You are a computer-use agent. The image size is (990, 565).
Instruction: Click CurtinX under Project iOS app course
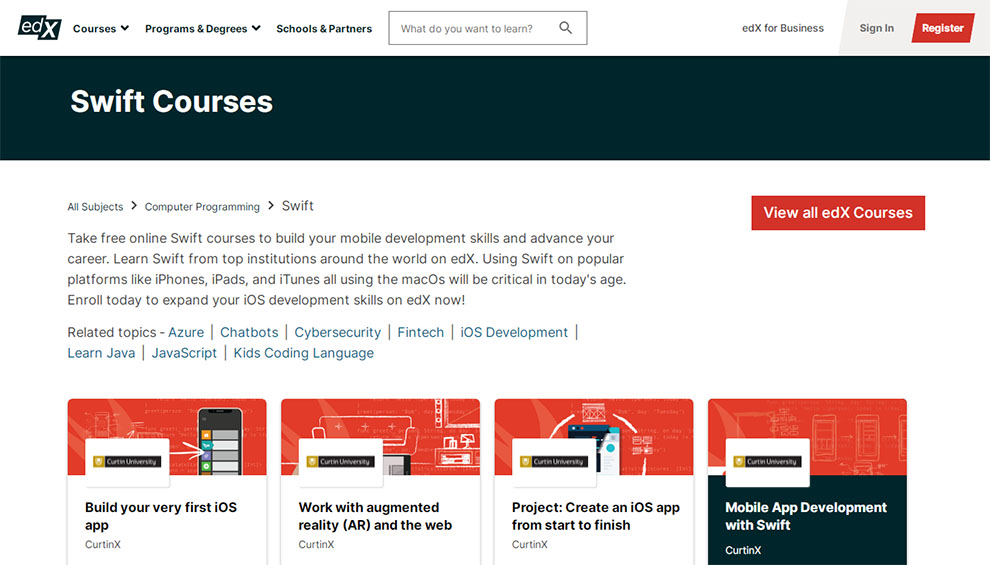[530, 544]
